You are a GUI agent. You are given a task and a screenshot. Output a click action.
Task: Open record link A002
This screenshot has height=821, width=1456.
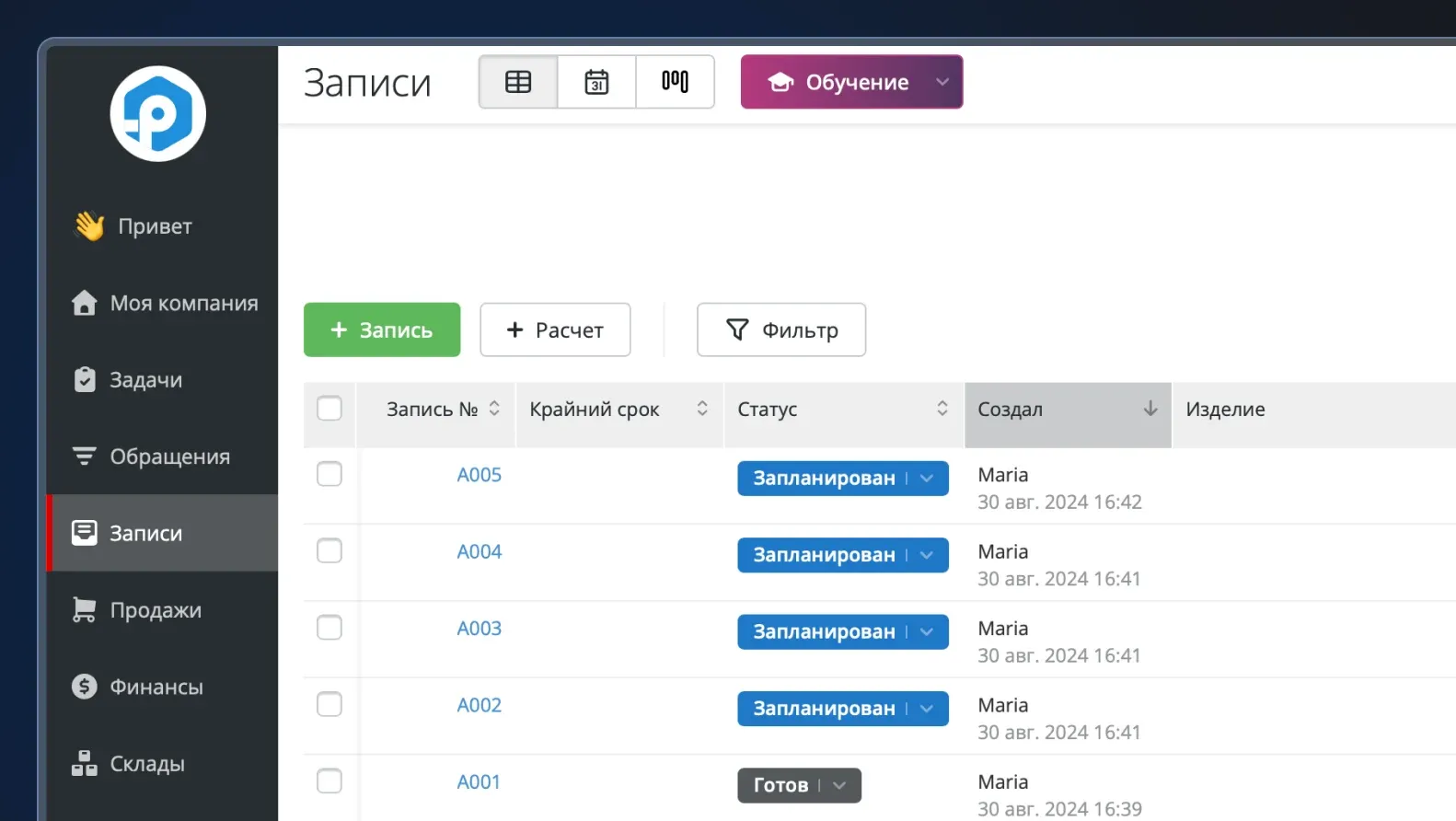tap(480, 705)
